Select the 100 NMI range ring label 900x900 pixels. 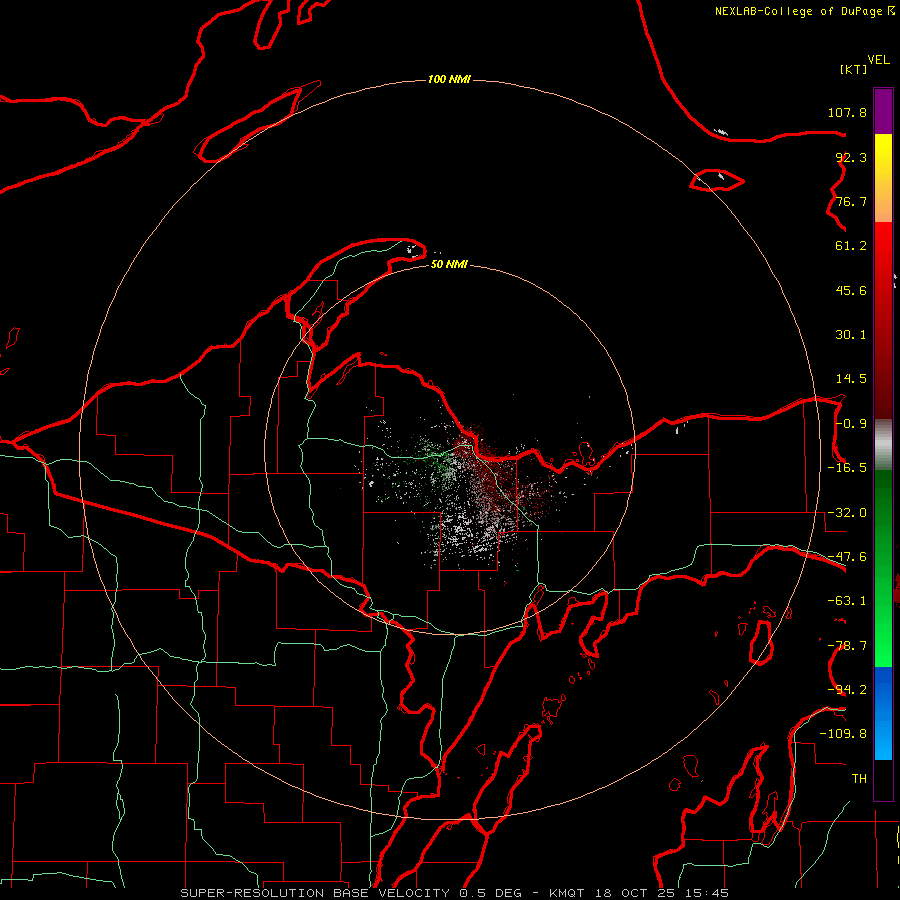point(449,79)
